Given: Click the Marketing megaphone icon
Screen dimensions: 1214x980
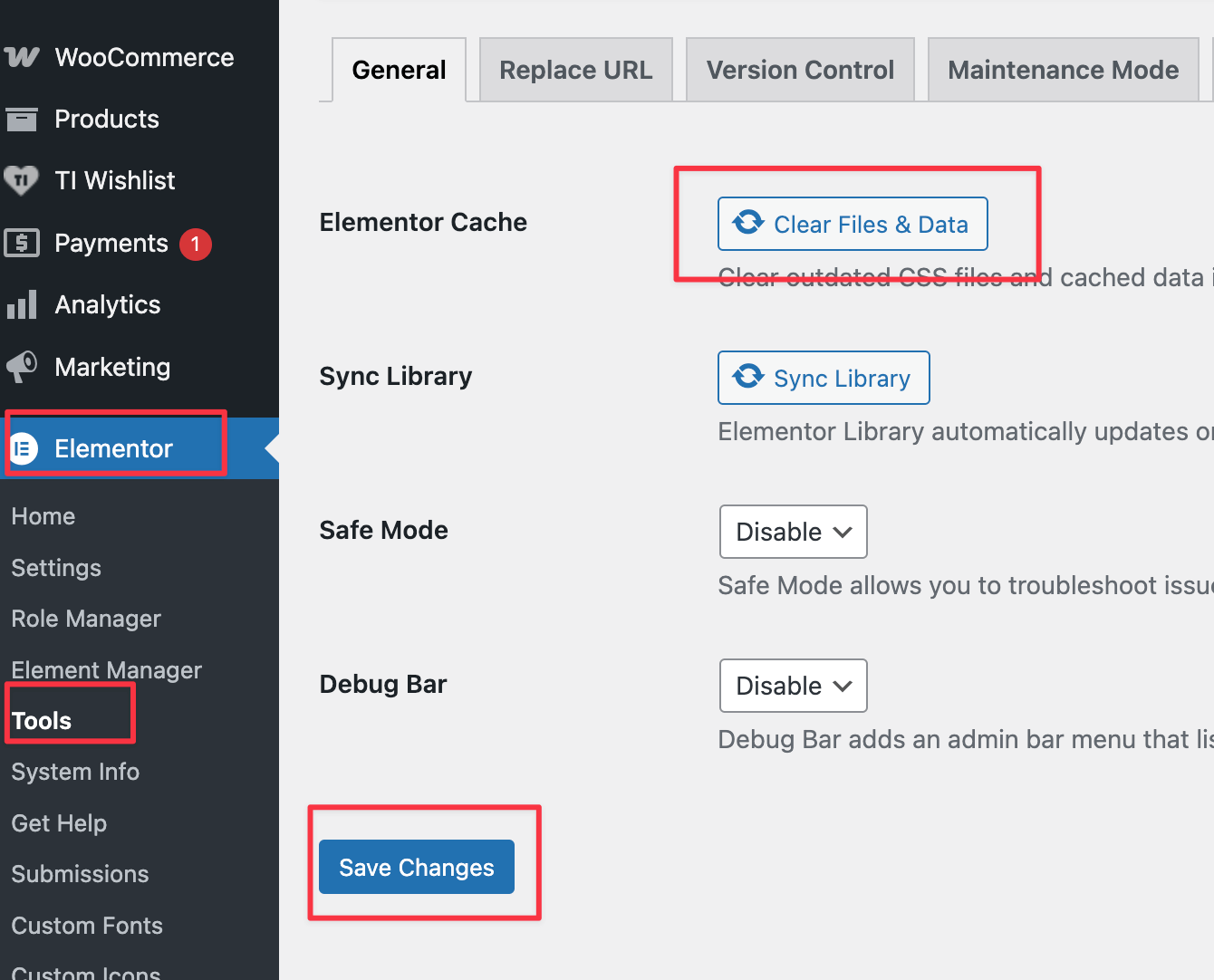Looking at the screenshot, I should pos(22,367).
